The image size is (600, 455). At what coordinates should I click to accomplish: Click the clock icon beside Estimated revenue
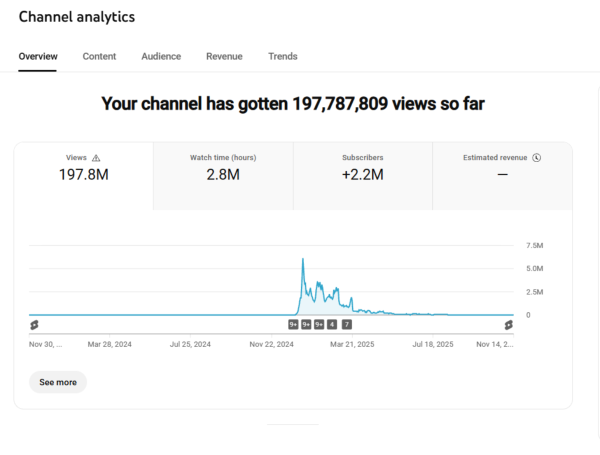click(x=537, y=158)
